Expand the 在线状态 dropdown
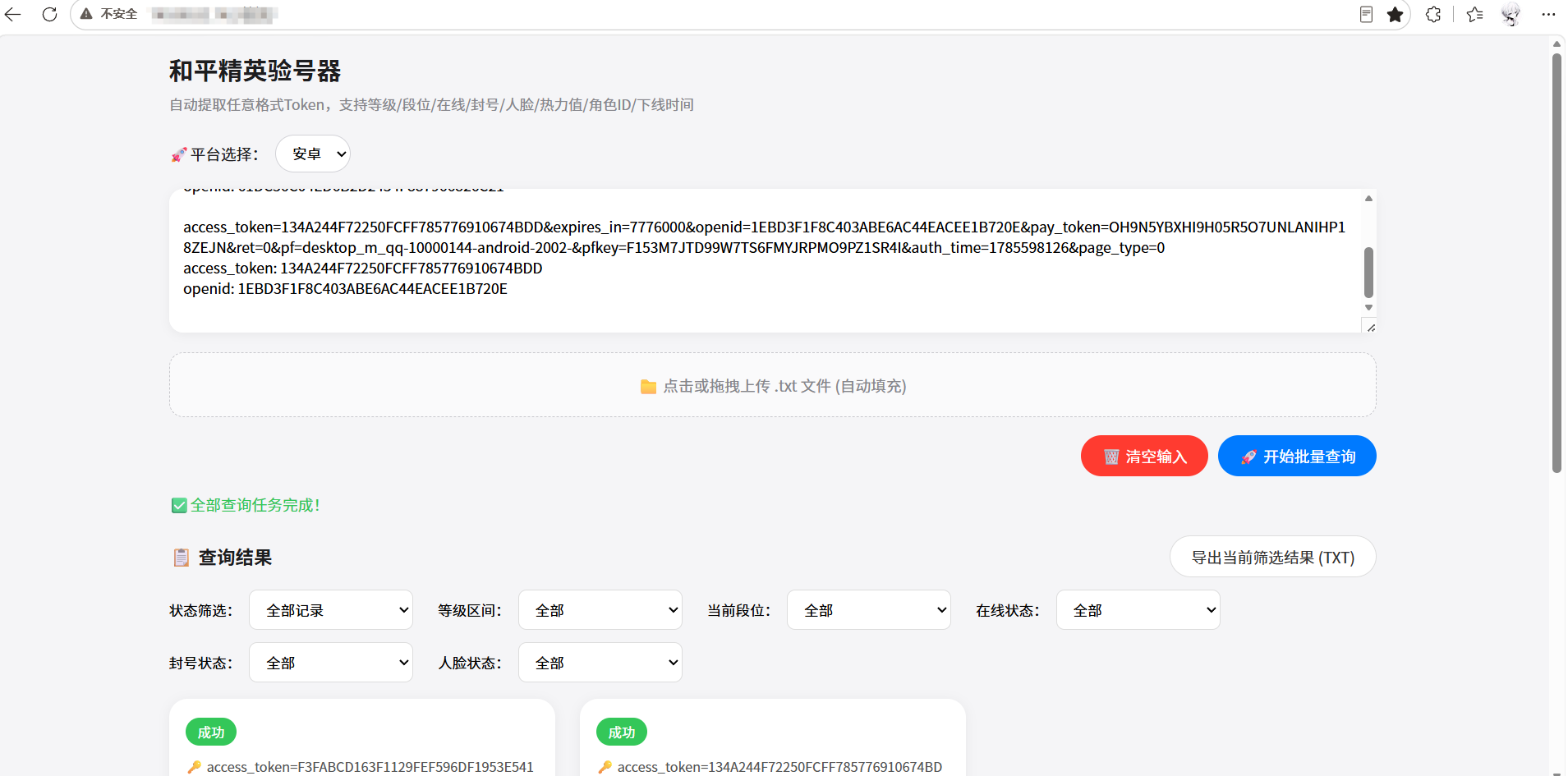1568x776 pixels. tap(1138, 610)
